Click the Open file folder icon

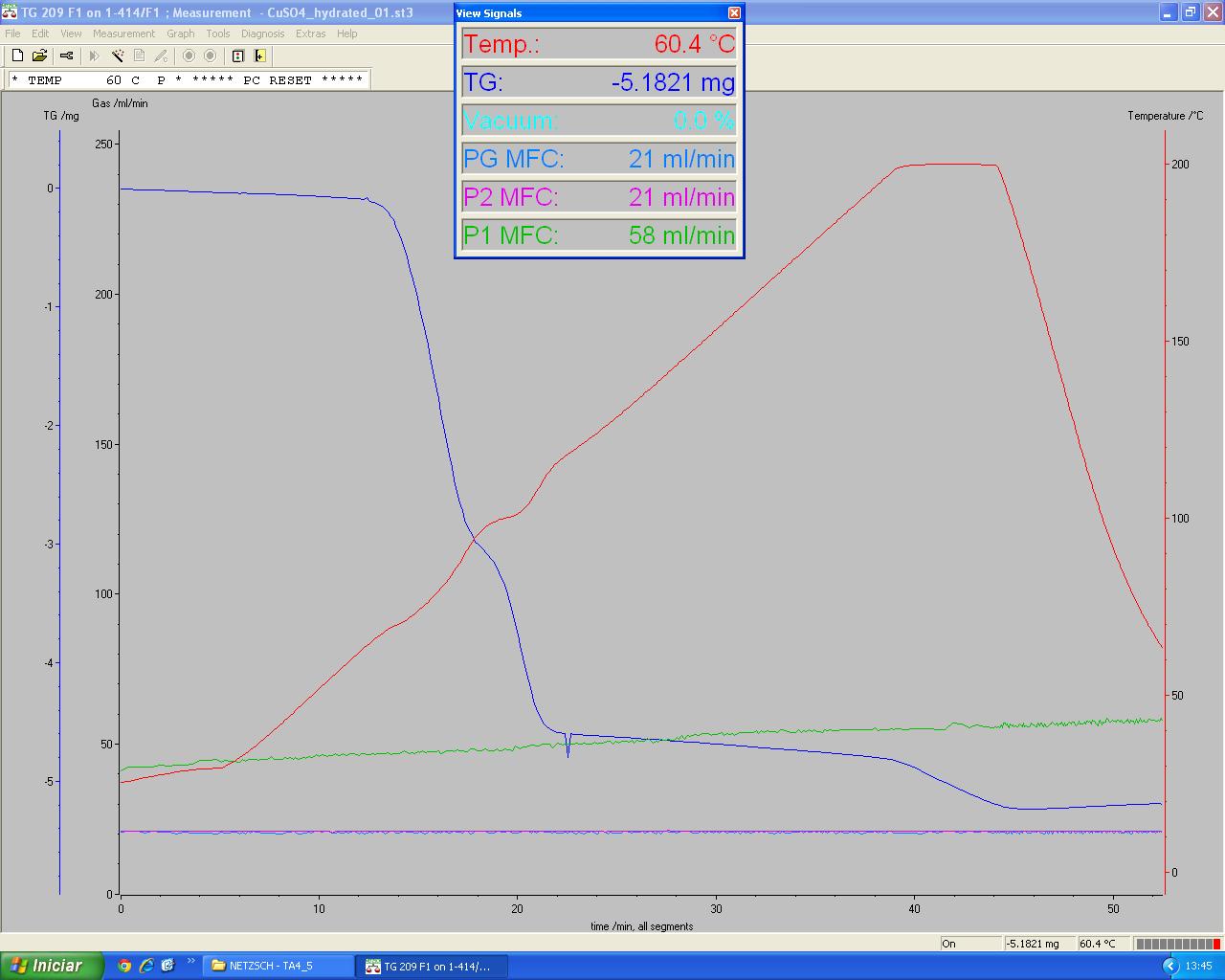pyautogui.click(x=39, y=56)
